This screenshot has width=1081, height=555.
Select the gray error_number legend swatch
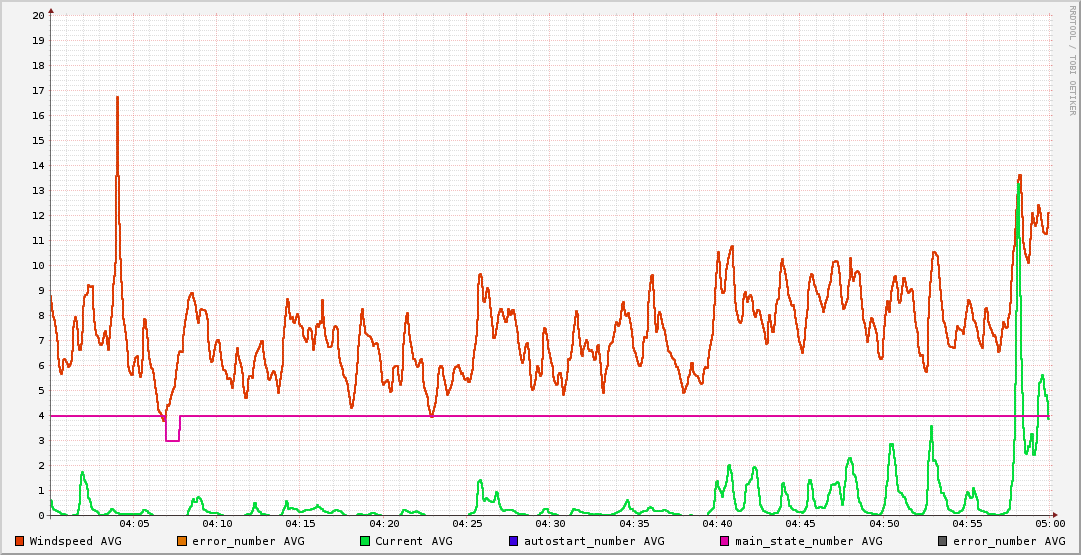pyautogui.click(x=943, y=541)
